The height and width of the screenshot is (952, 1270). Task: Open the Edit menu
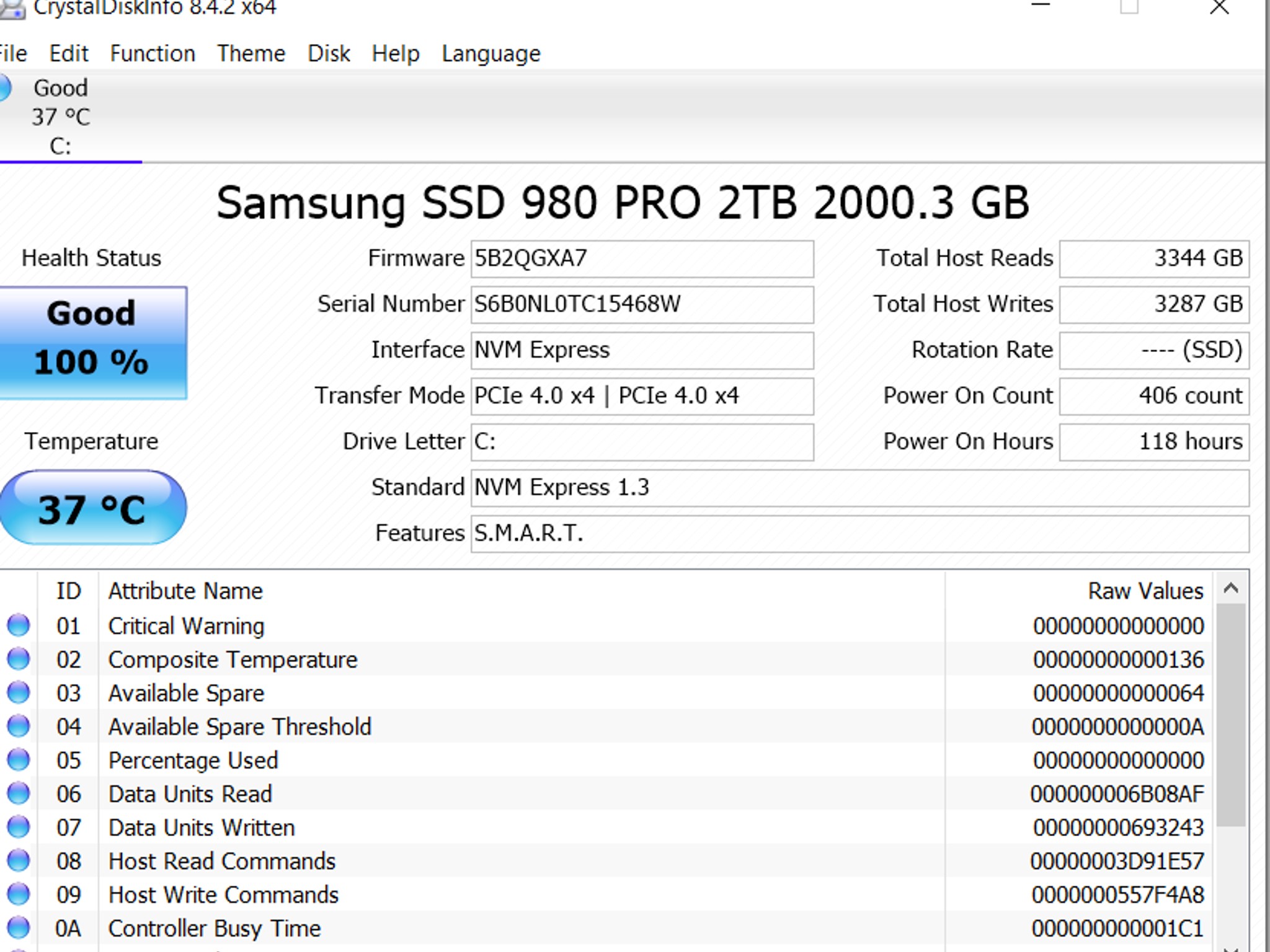69,54
